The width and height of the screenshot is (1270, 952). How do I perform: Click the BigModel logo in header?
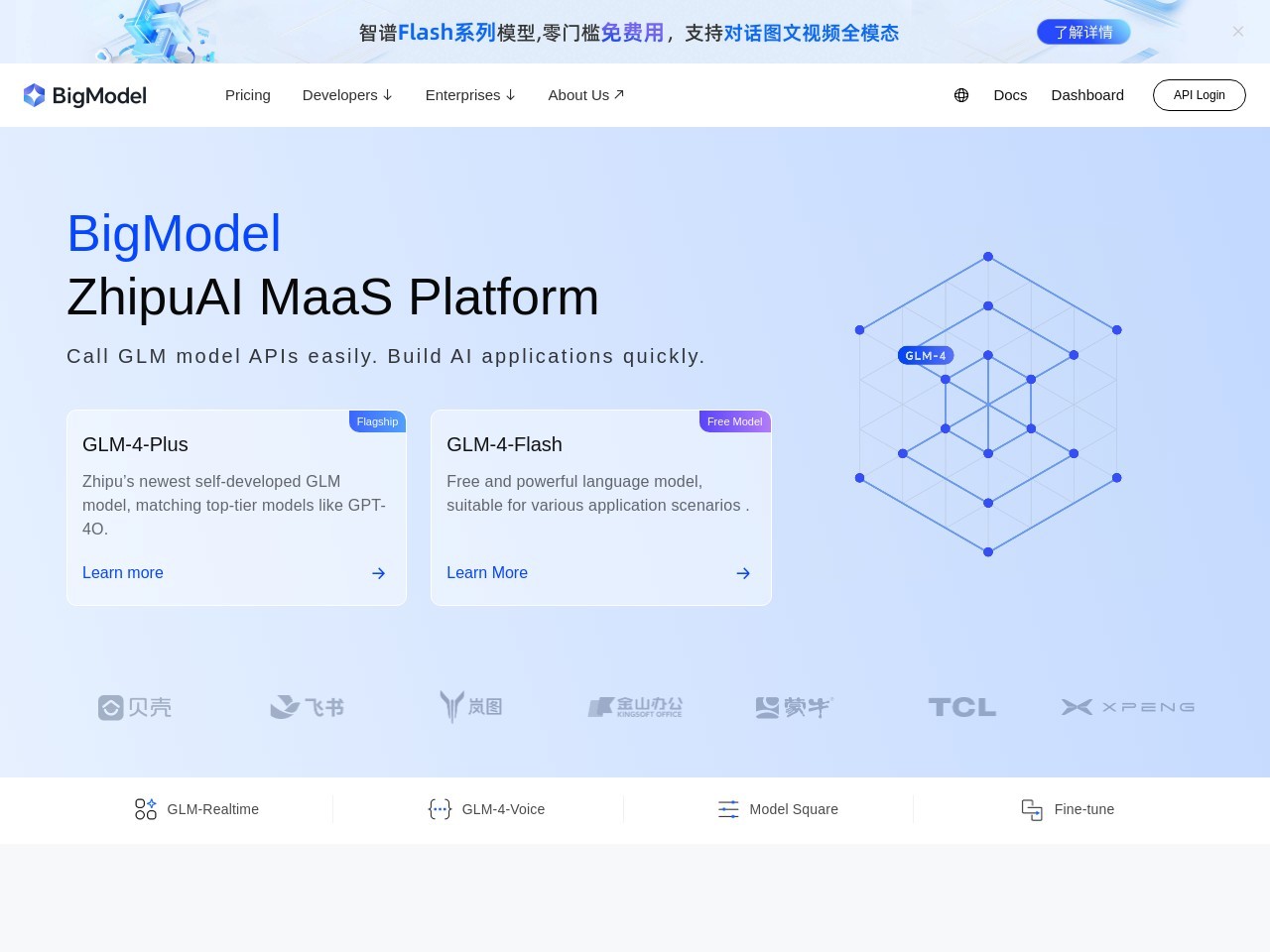(x=85, y=95)
